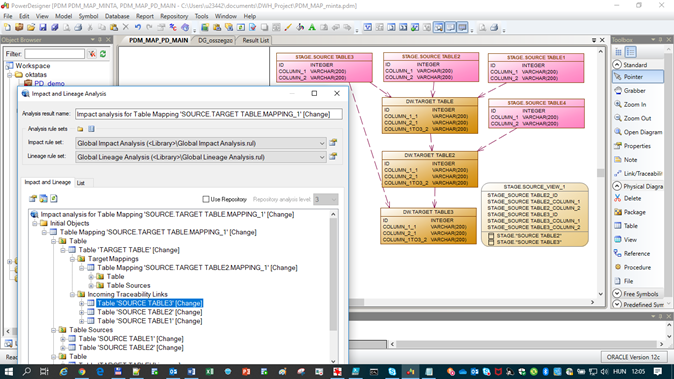
Task: Select the PDM_MAP_PD_MAIN diagram tab
Action: (x=159, y=40)
